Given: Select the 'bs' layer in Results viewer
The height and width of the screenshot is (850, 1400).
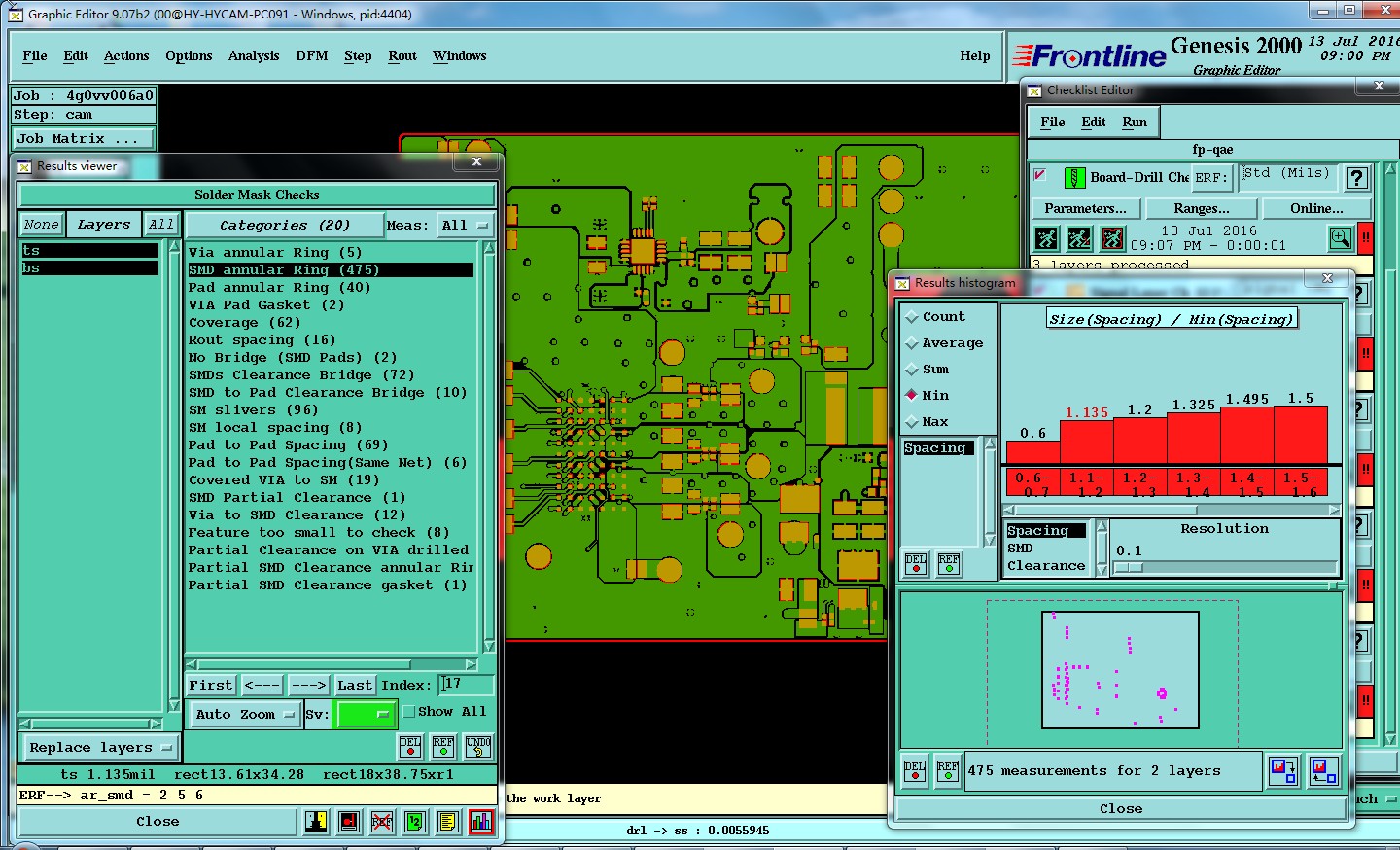Looking at the screenshot, I should pyautogui.click(x=89, y=267).
